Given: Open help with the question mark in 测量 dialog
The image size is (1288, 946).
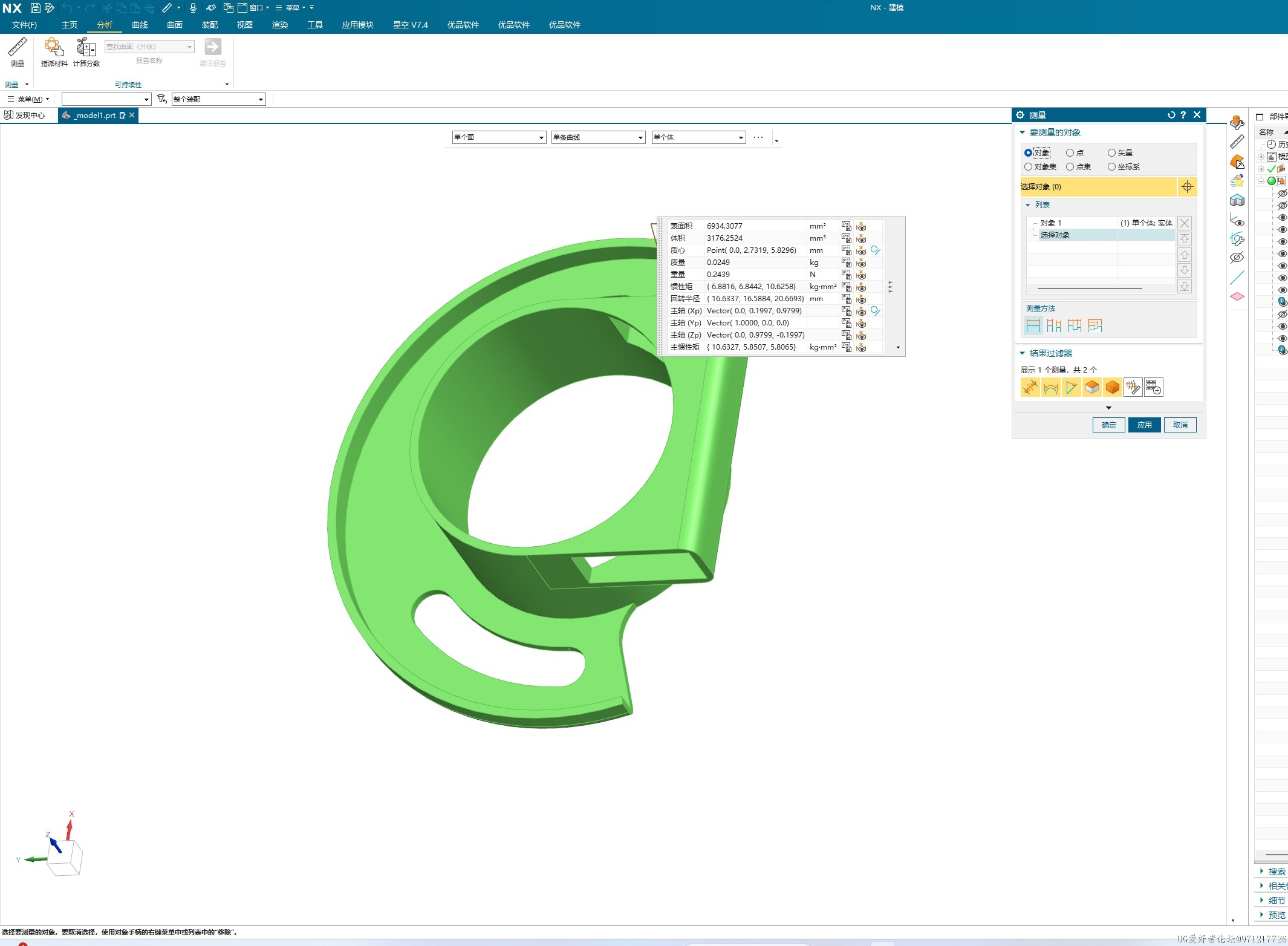Looking at the screenshot, I should point(1183,115).
